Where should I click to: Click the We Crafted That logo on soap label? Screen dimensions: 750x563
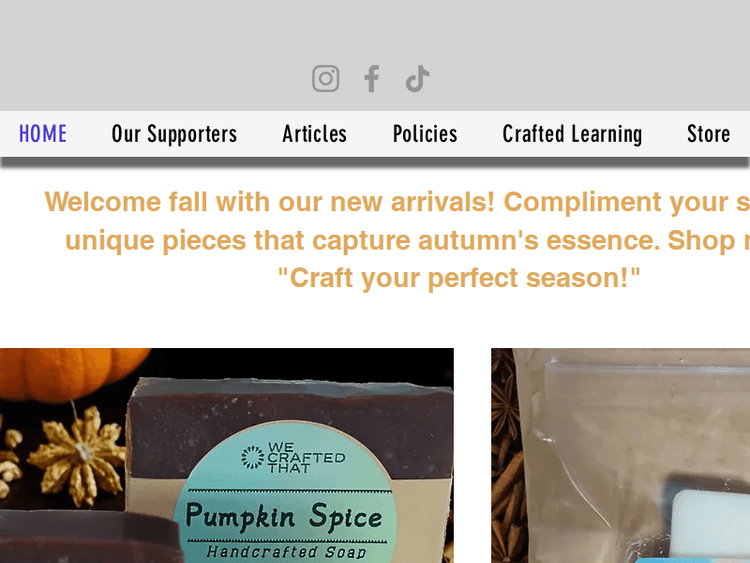293,458
